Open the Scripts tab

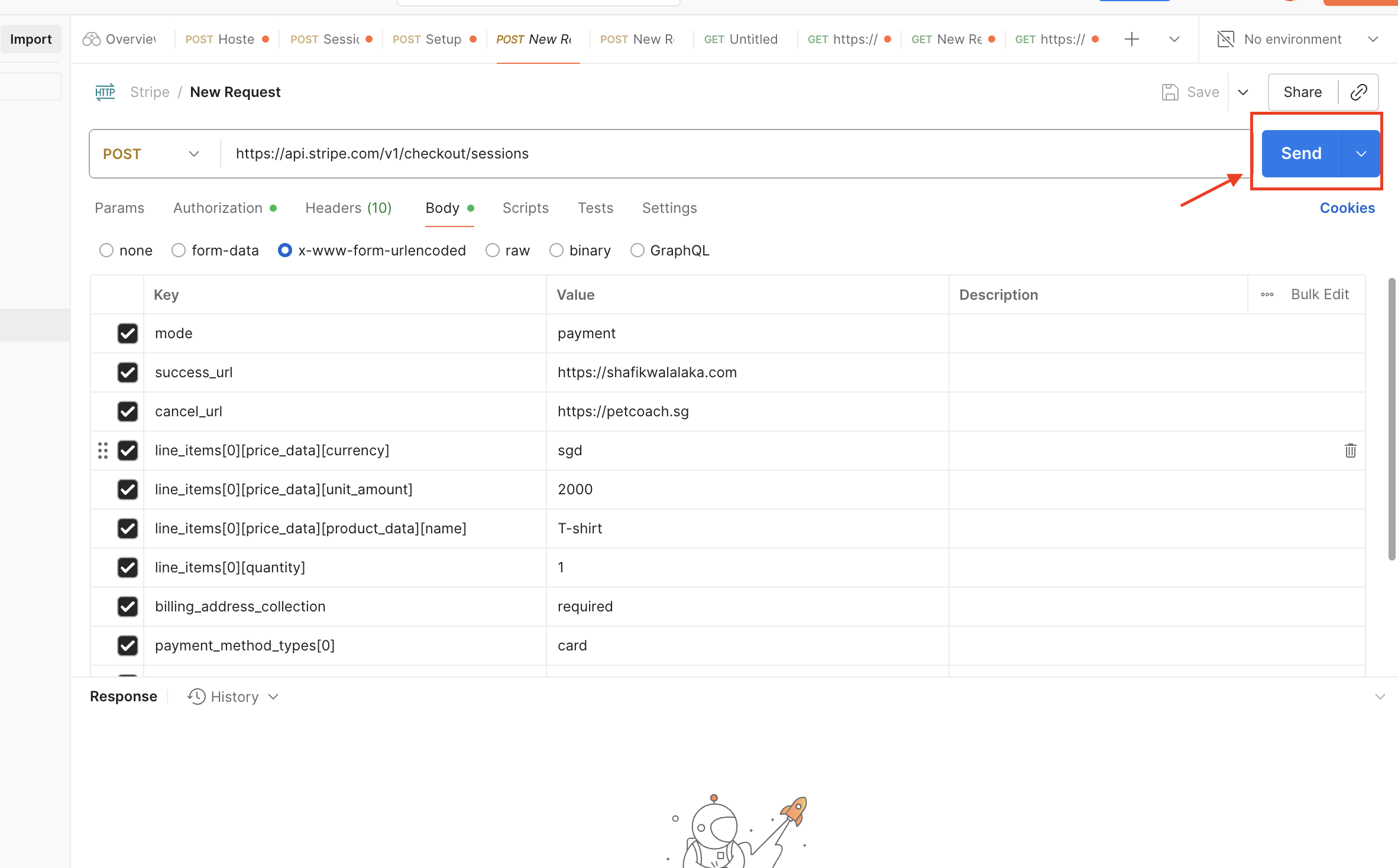tap(525, 208)
